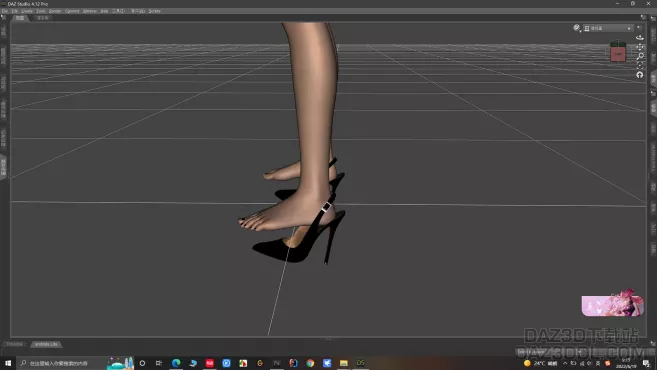This screenshot has width=657, height=370.
Task: Switch to the Timeline tab
Action: pyautogui.click(x=14, y=344)
